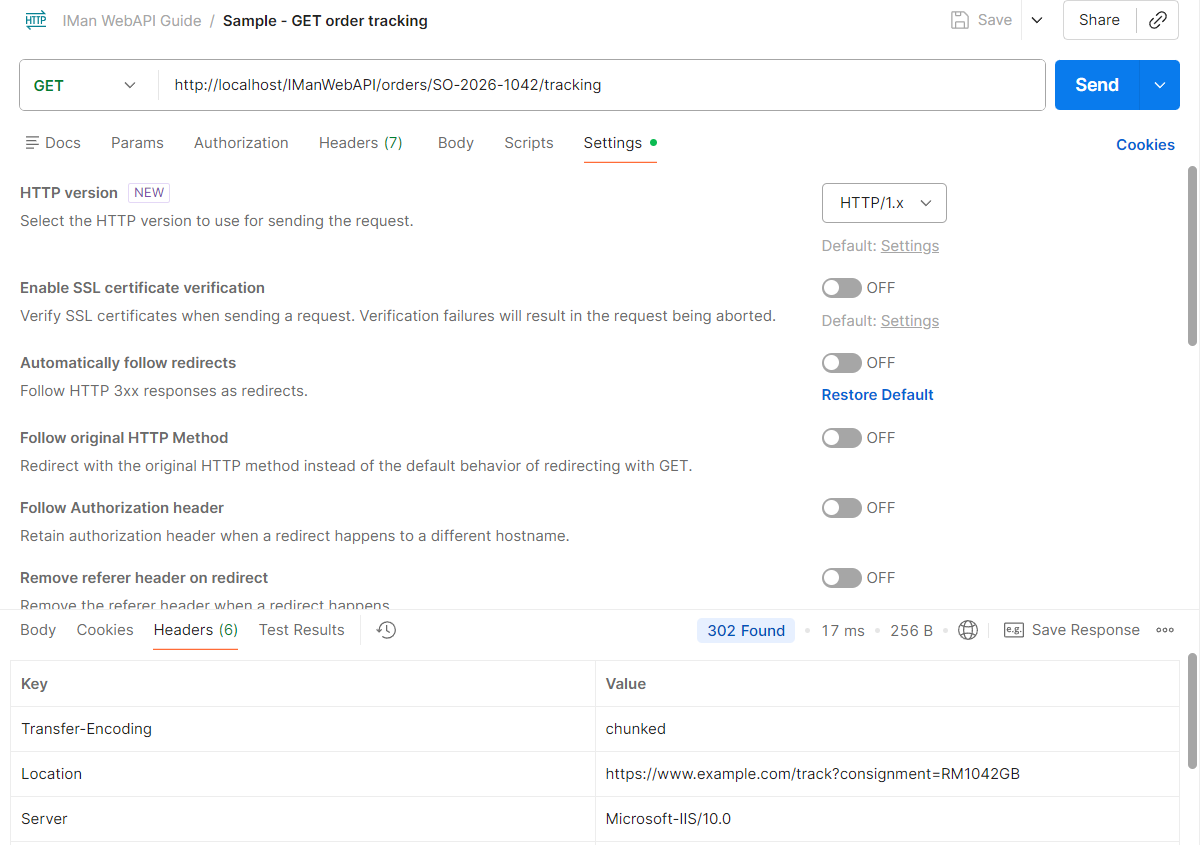Image resolution: width=1200 pixels, height=845 pixels.
Task: Copy request link via chain icon
Action: click(x=1158, y=20)
